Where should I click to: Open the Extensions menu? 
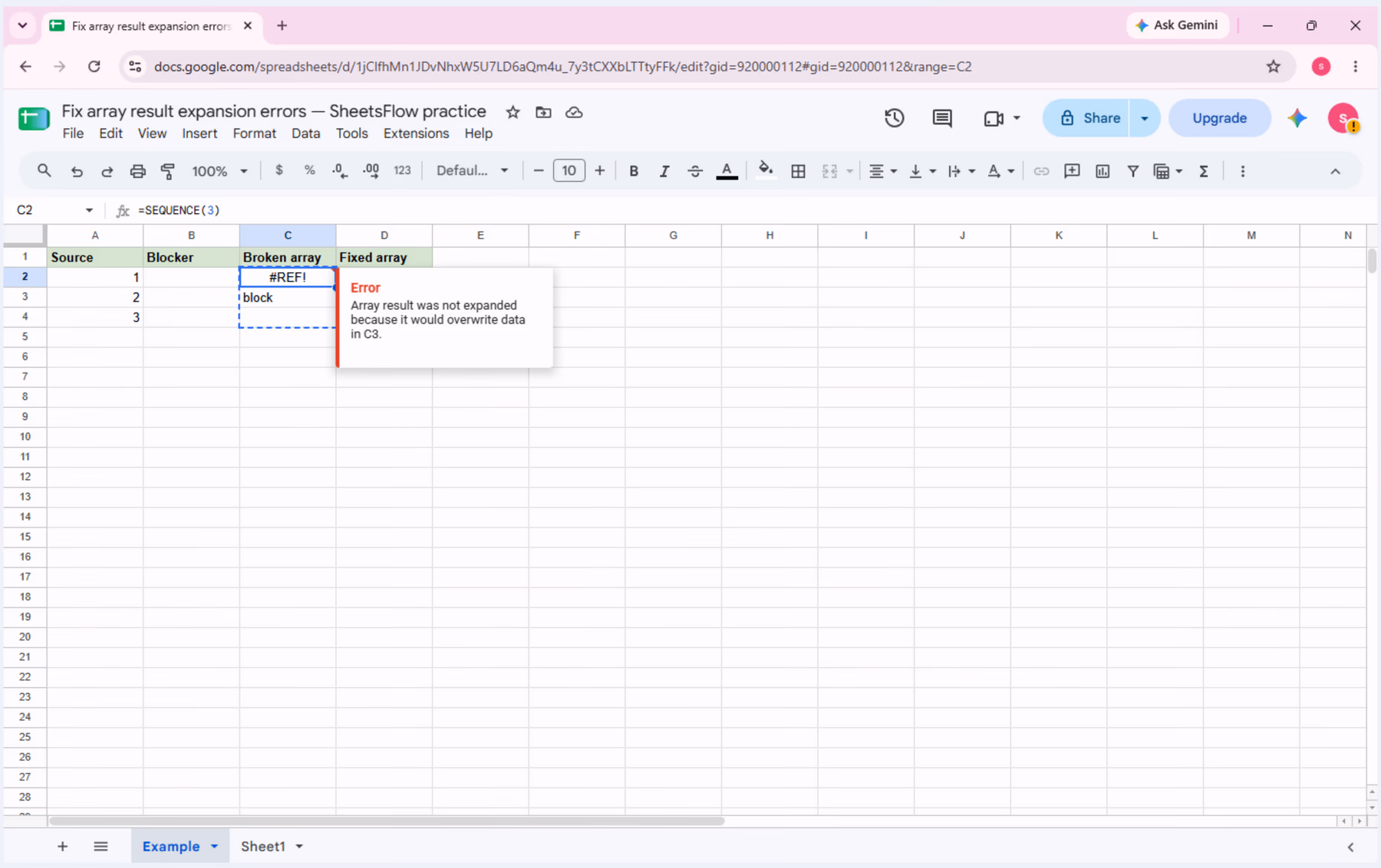[x=416, y=133]
